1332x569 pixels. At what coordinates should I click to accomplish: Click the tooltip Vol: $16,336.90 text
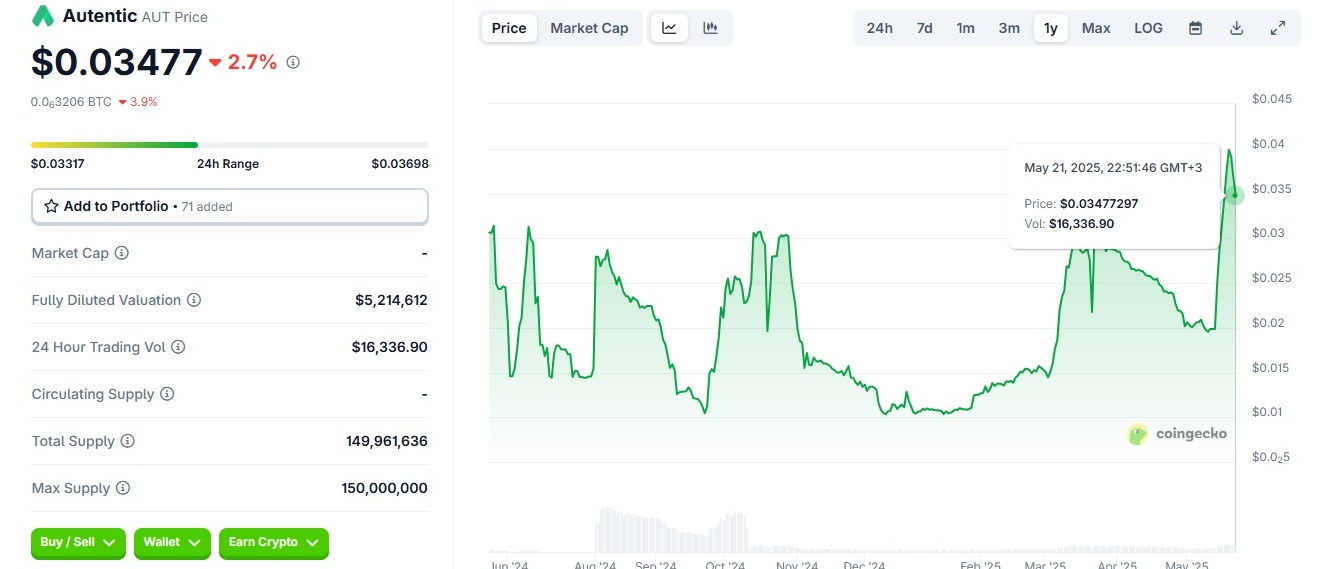click(1069, 224)
